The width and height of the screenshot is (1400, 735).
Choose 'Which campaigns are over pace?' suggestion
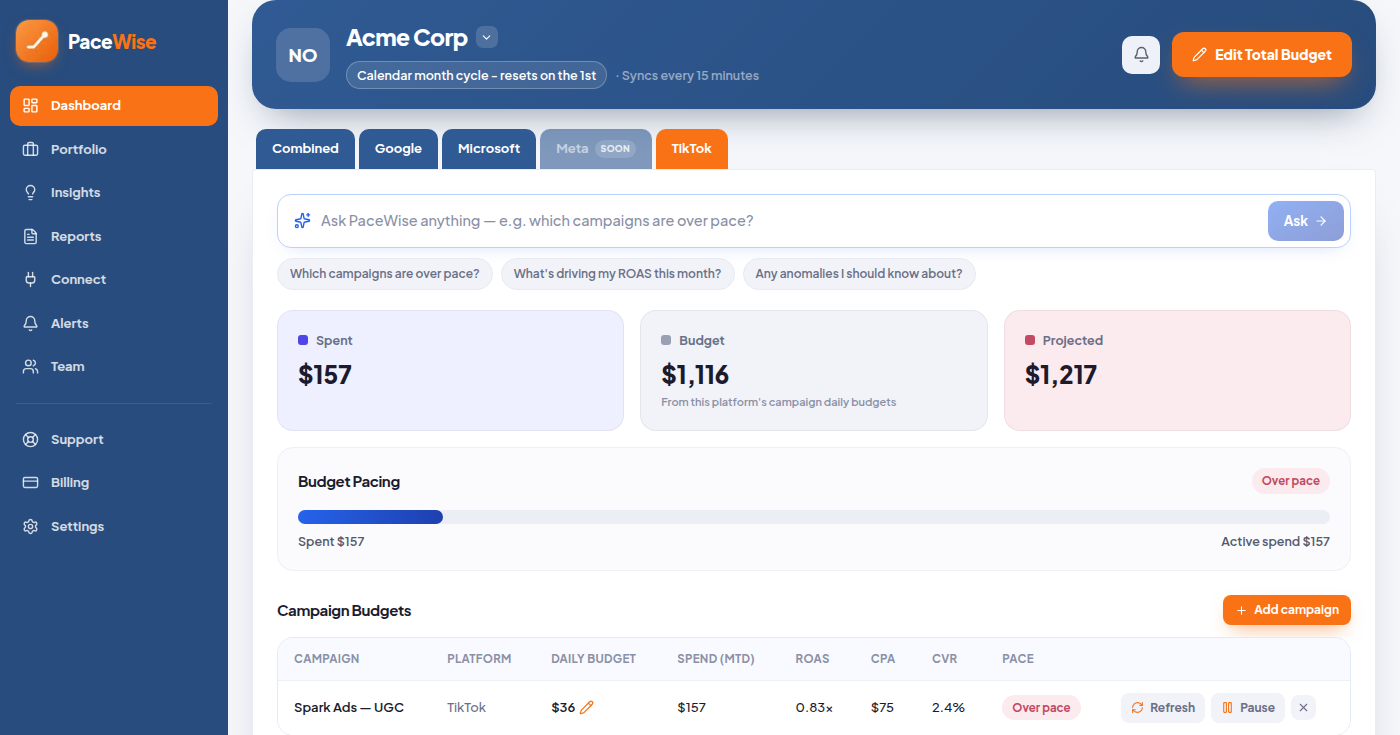click(385, 274)
